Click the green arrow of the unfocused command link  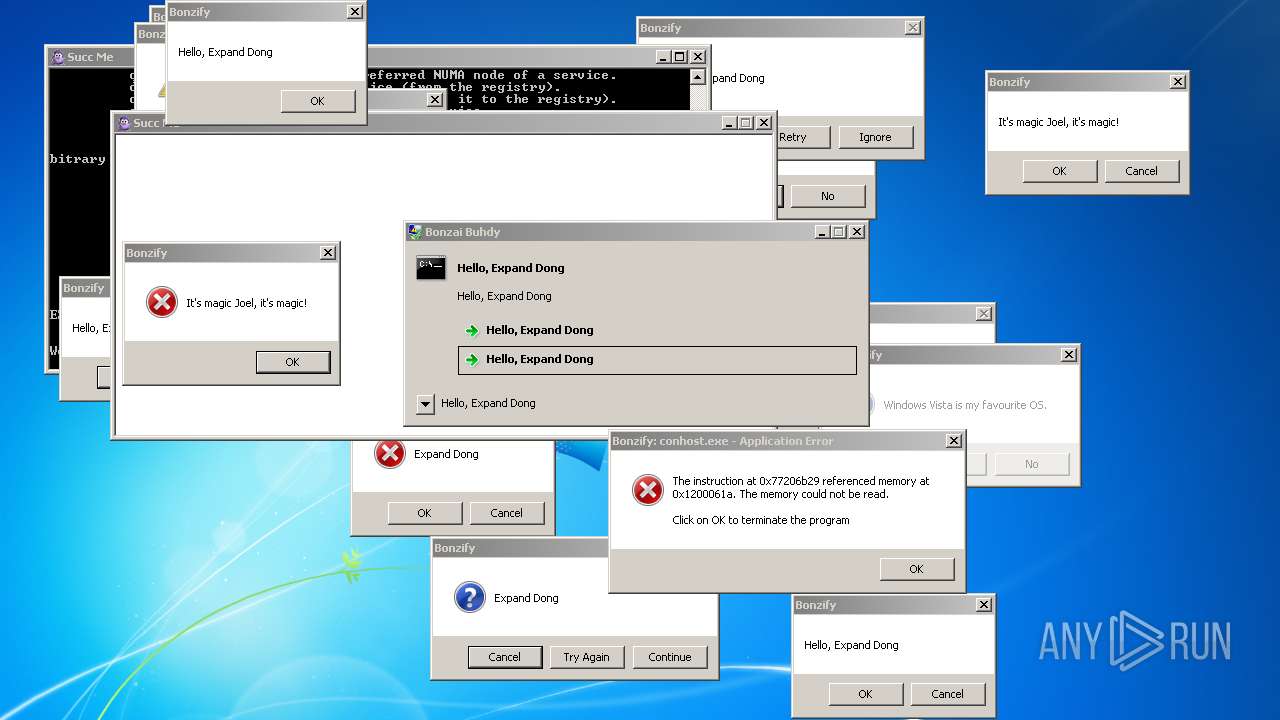[472, 330]
